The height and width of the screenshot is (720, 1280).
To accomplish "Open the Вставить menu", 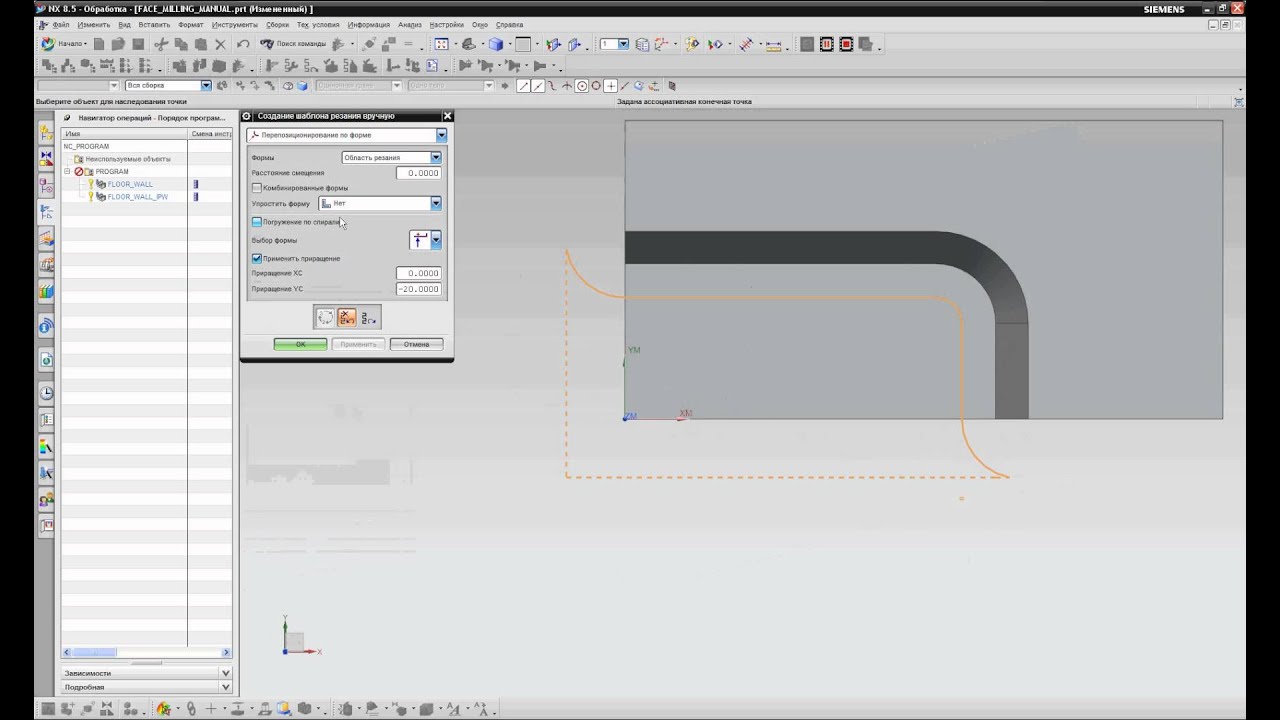I will [x=154, y=24].
